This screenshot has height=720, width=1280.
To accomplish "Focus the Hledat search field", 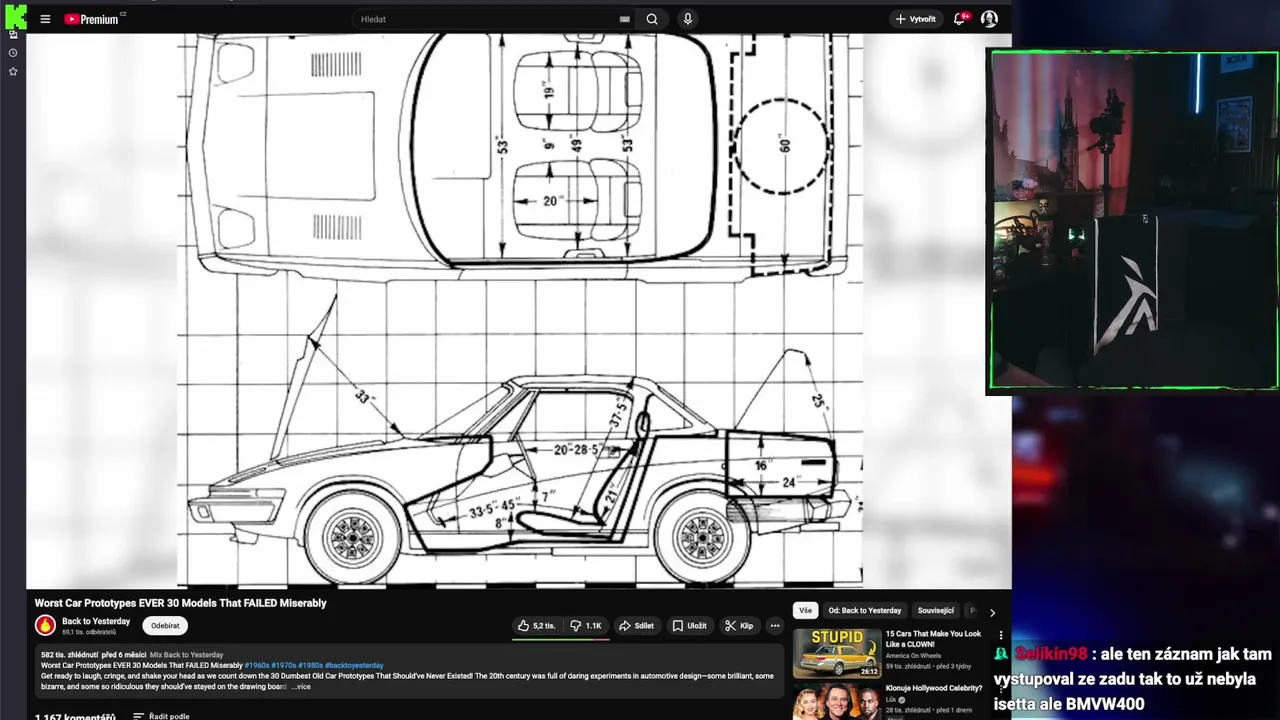I will tap(490, 19).
